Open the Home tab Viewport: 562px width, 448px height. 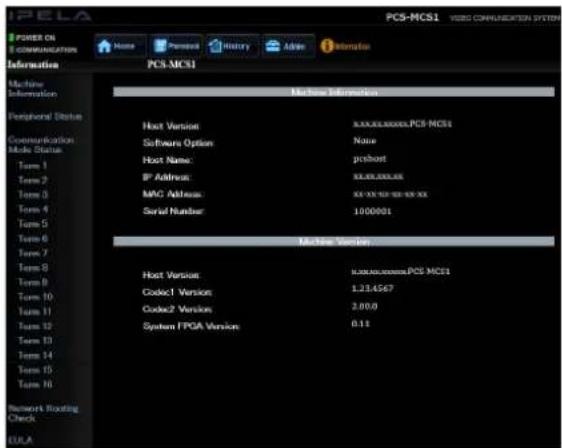click(120, 46)
